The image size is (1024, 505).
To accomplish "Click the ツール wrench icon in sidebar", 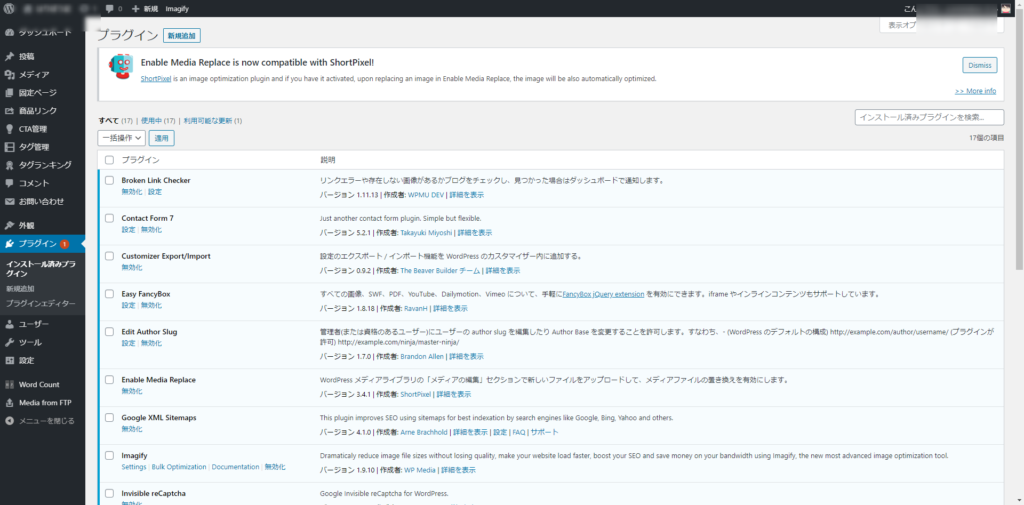I will [x=9, y=342].
